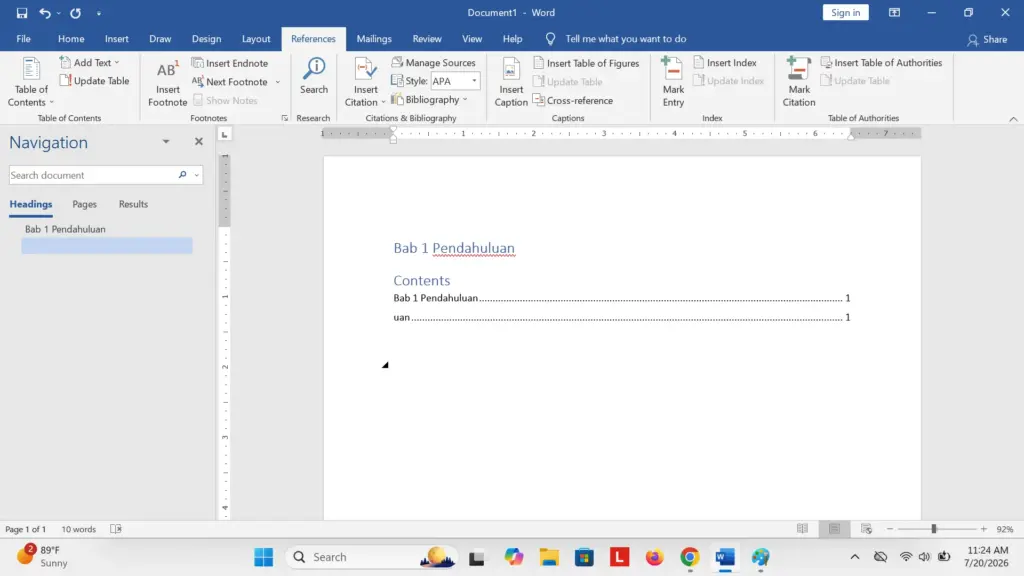Click the Search document field
This screenshot has width=1024, height=576.
[x=91, y=175]
